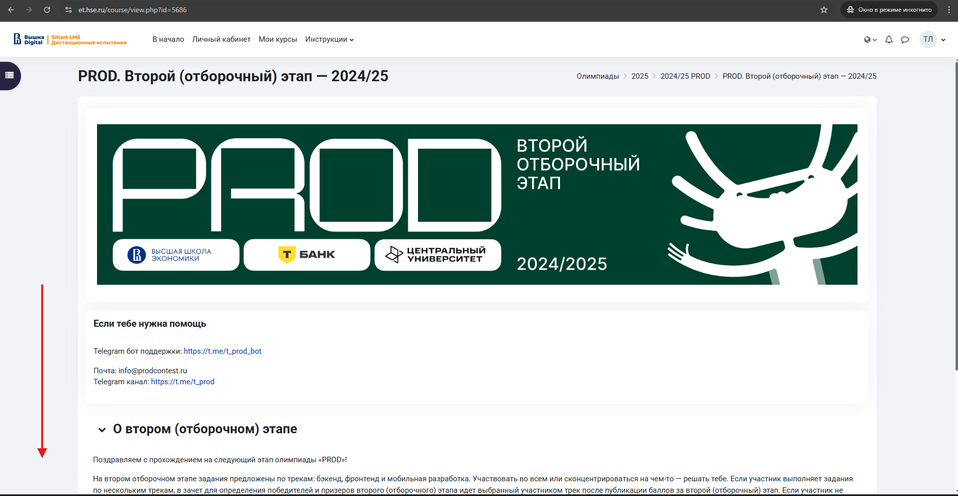Click the Т Банк logo badge
The width and height of the screenshot is (958, 496).
[307, 255]
